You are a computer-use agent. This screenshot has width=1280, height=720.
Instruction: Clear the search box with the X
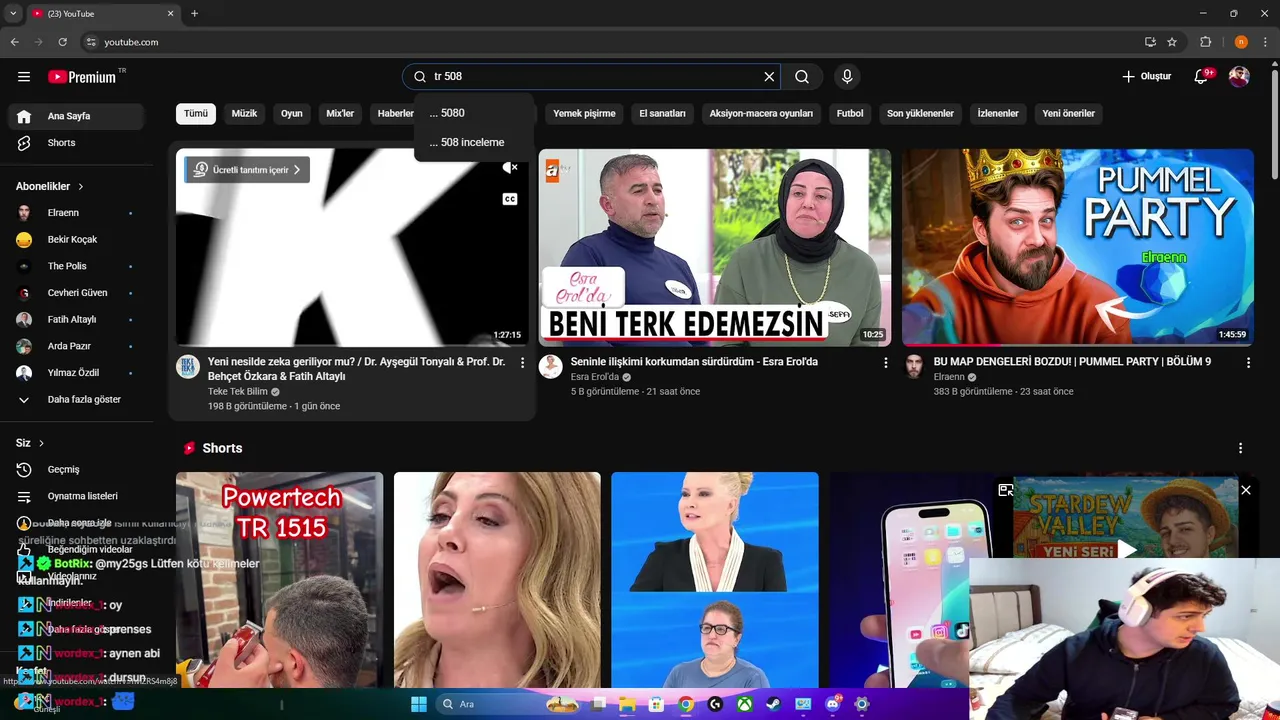point(769,77)
